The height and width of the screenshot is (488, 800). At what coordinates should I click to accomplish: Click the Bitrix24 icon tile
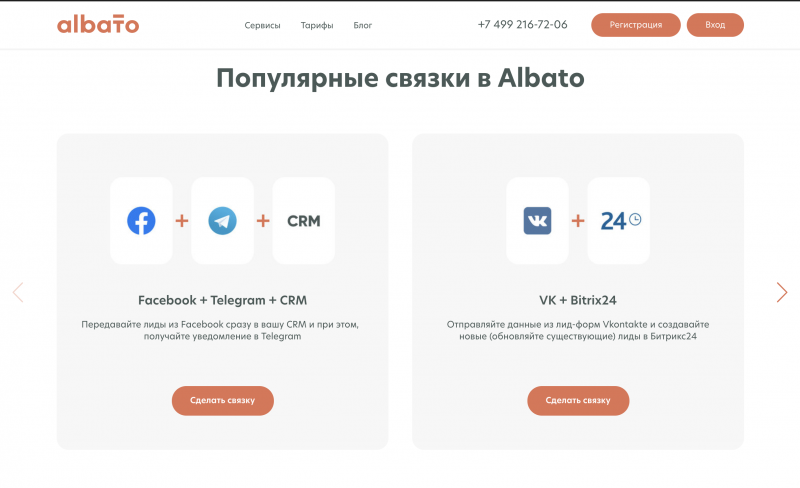pos(619,221)
